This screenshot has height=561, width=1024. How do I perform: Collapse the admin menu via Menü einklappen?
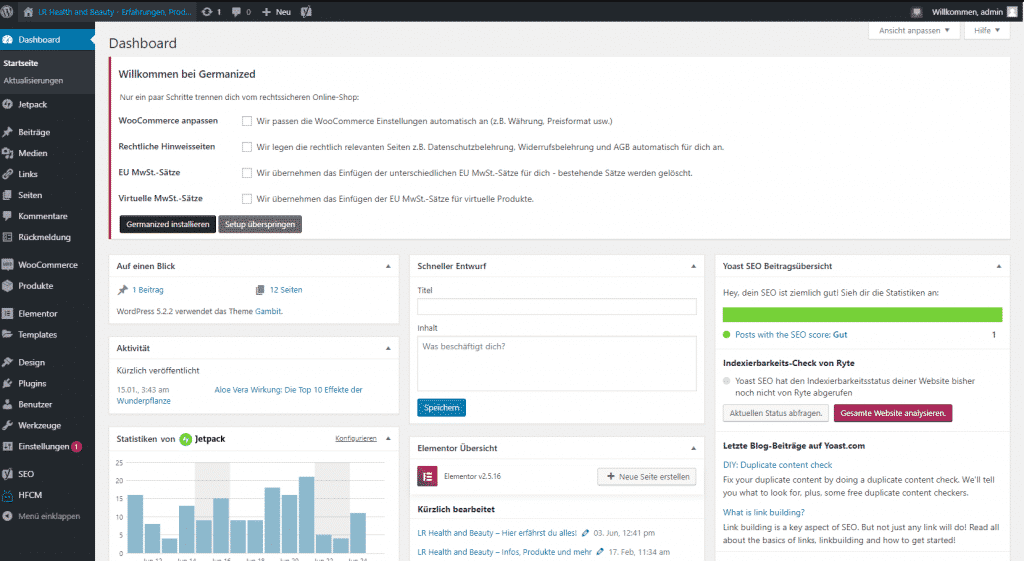47,516
